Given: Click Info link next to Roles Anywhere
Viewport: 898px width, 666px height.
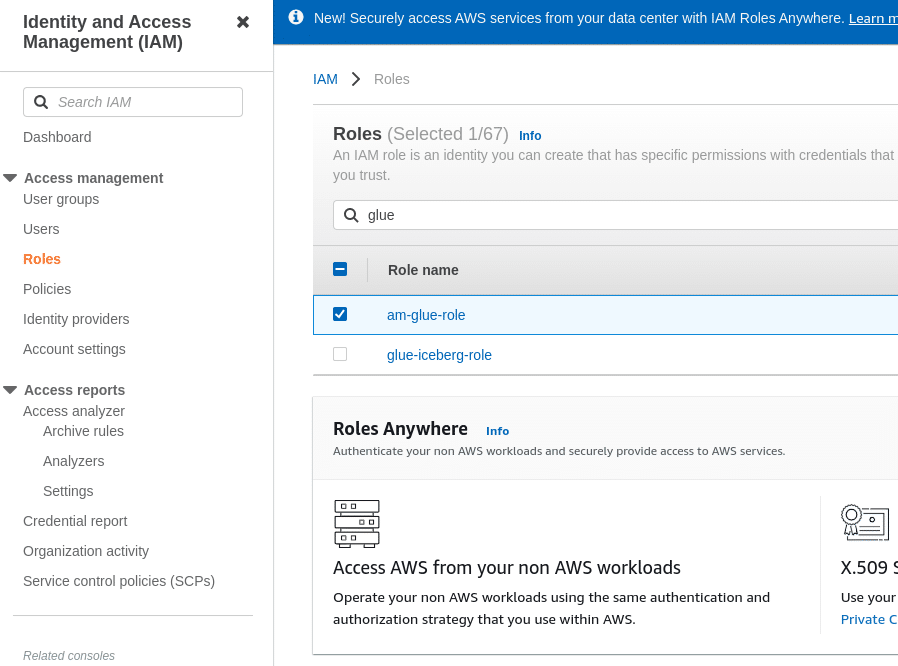Looking at the screenshot, I should click(x=498, y=431).
